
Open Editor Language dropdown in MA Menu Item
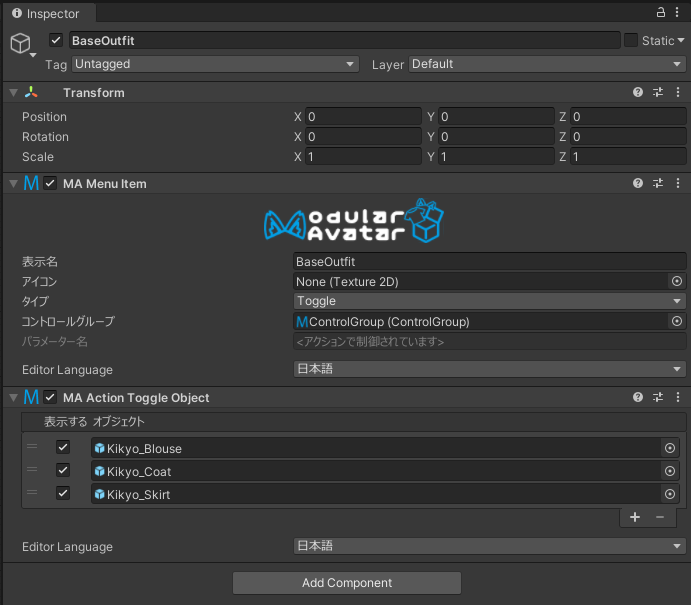point(489,369)
